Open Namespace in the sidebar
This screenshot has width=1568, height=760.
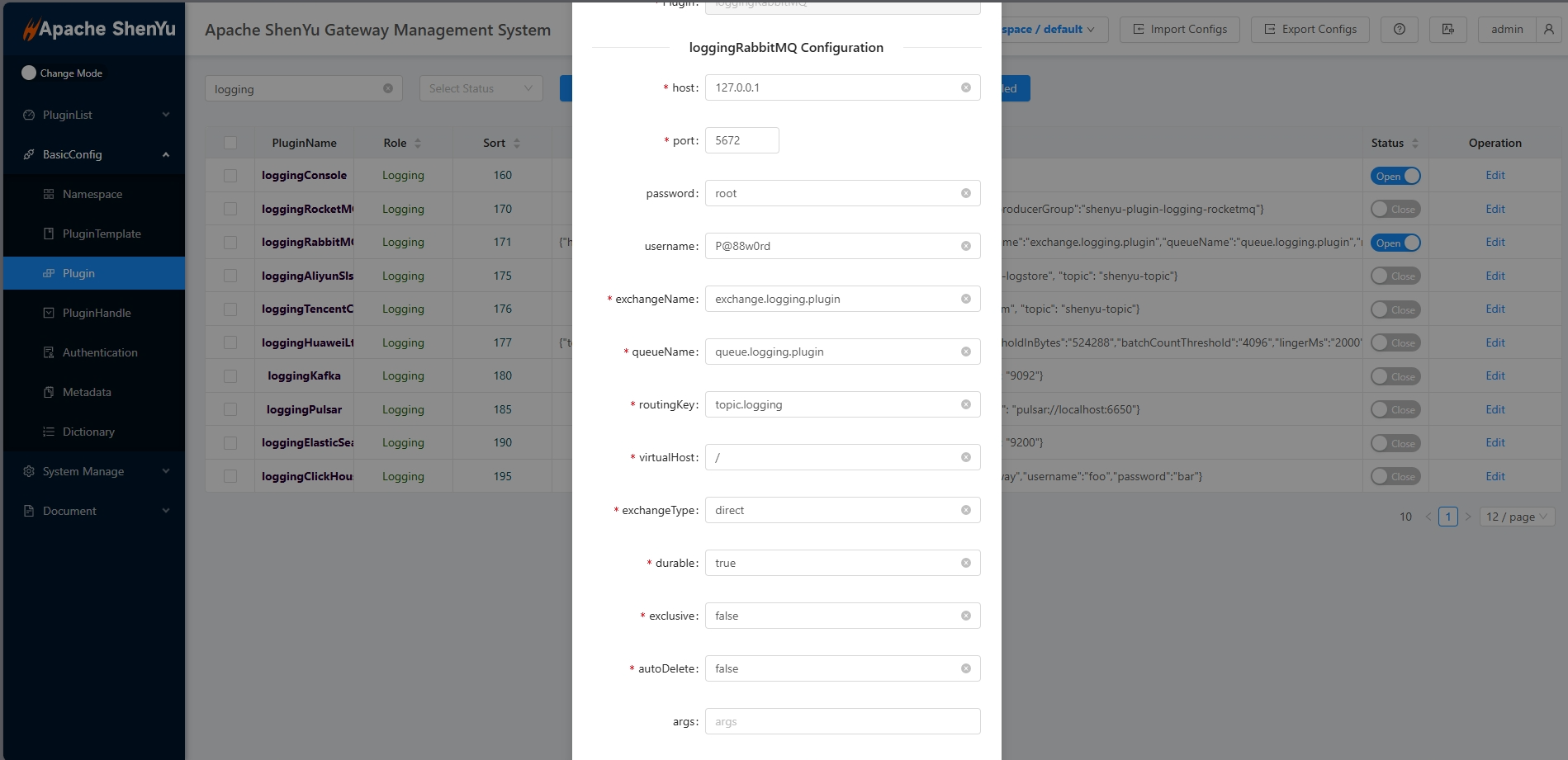92,194
